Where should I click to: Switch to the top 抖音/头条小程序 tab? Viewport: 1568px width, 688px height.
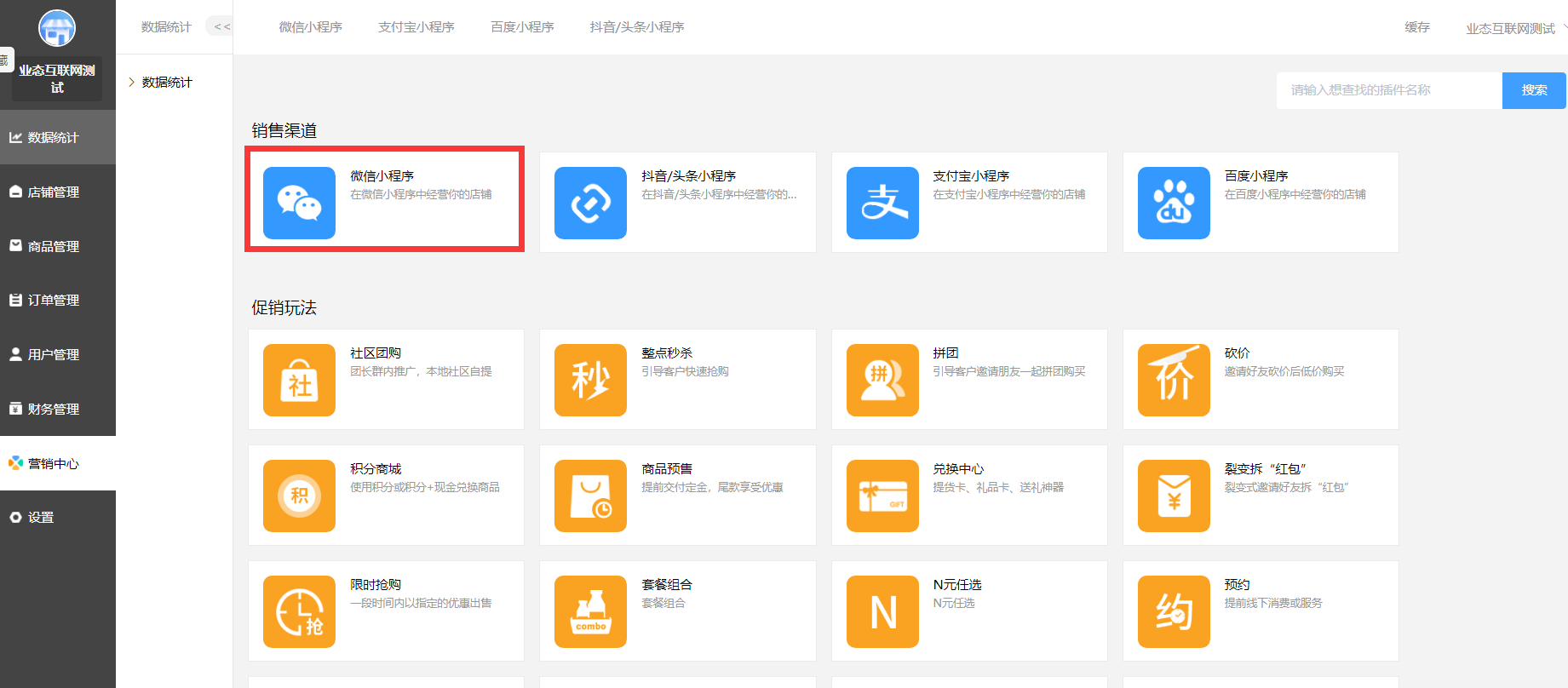(637, 26)
